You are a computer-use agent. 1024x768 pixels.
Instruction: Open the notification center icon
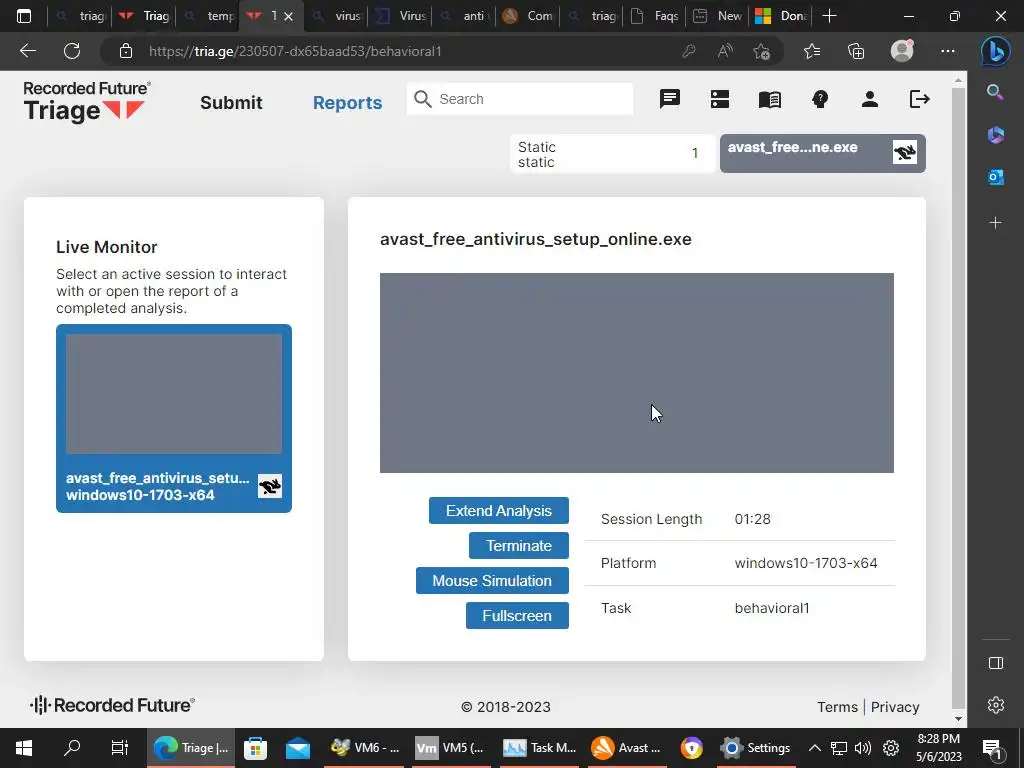[x=992, y=748]
